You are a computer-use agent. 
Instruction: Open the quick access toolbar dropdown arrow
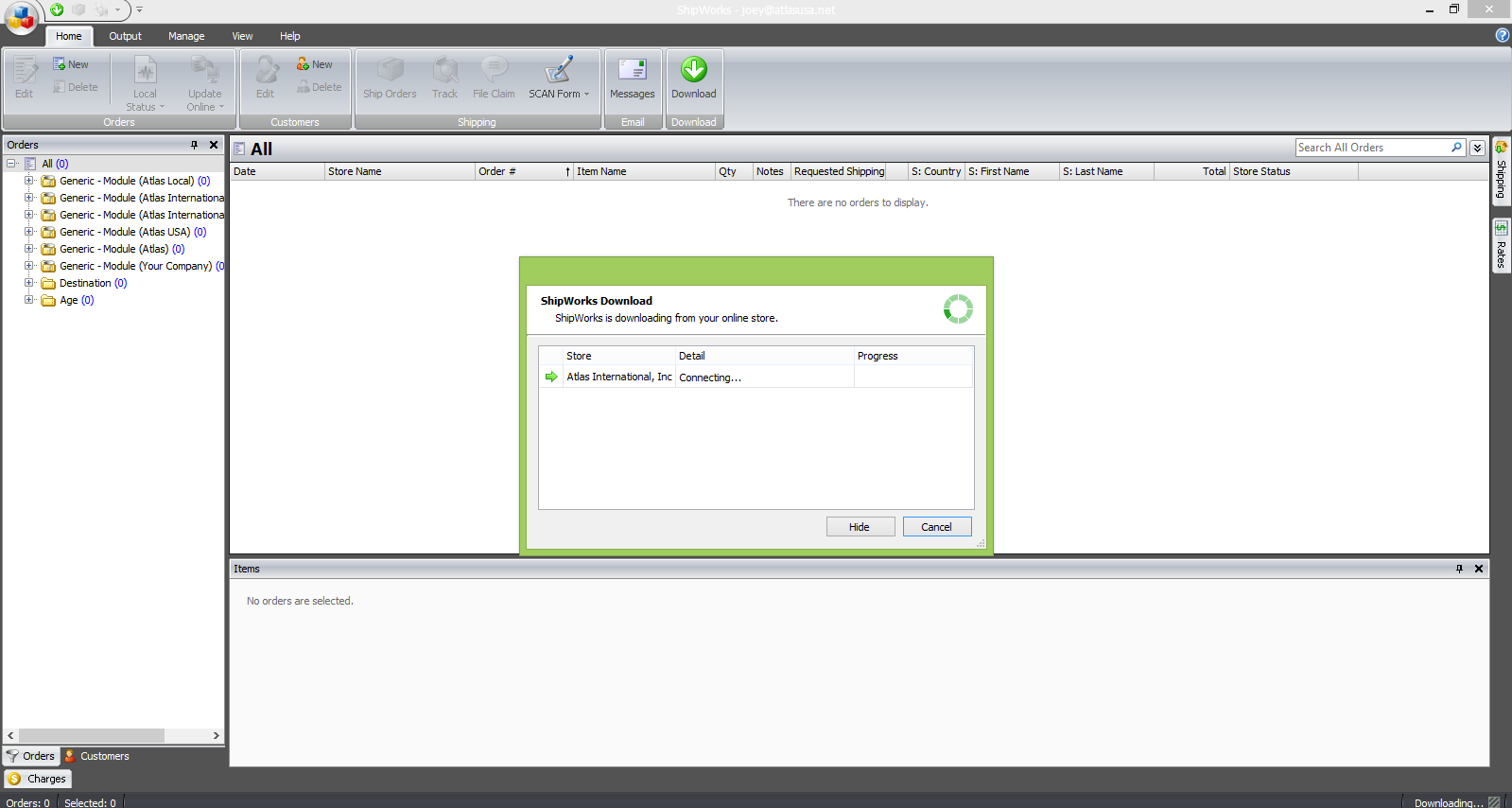click(117, 9)
